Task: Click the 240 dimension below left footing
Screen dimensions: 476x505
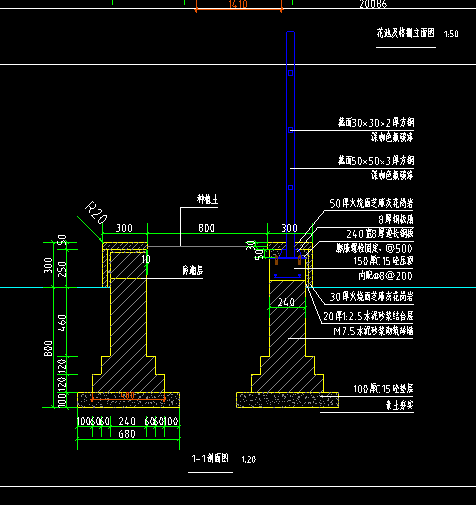Action: 127,421
